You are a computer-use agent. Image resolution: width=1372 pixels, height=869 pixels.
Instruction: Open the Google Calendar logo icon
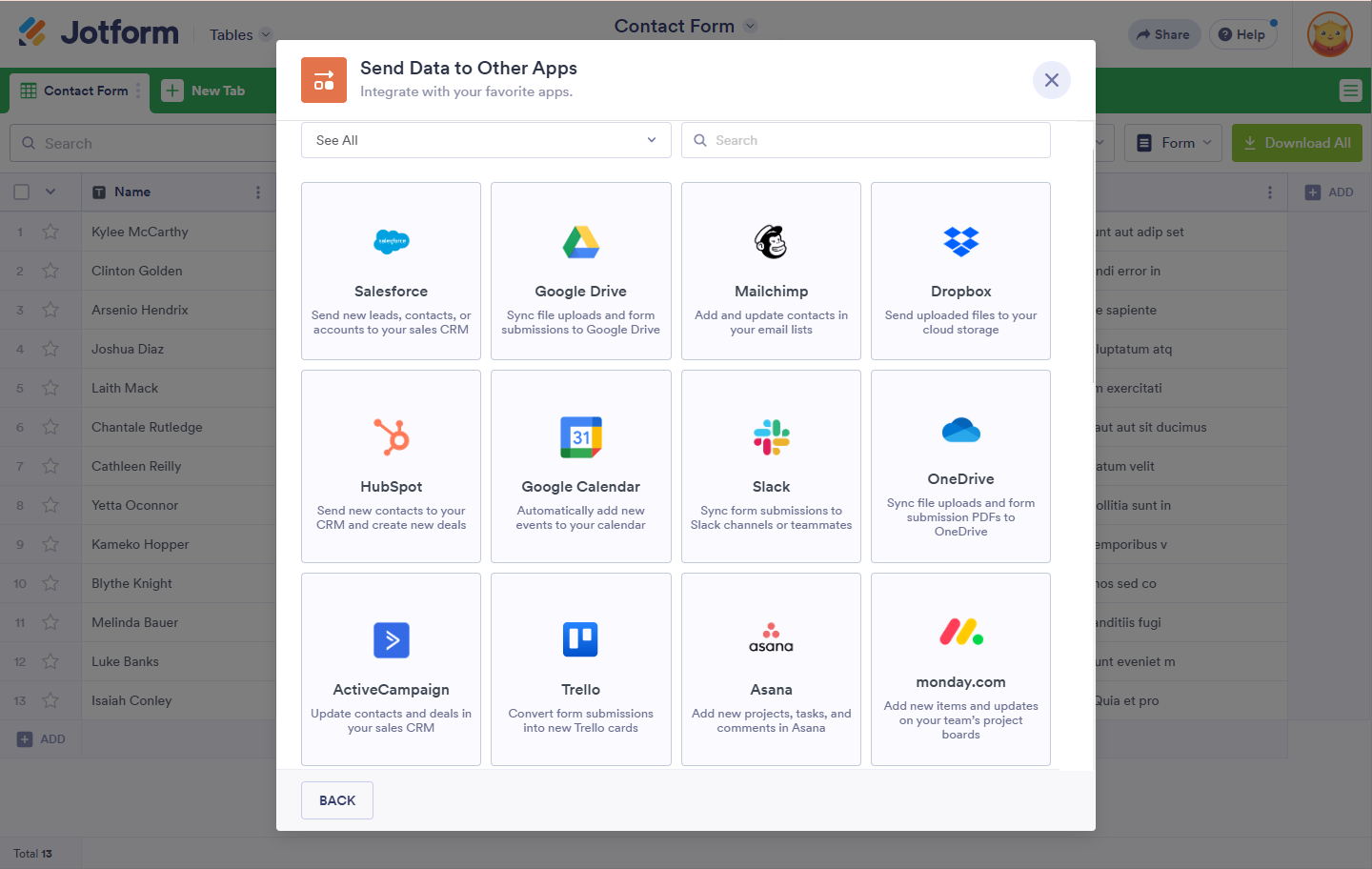coord(581,437)
